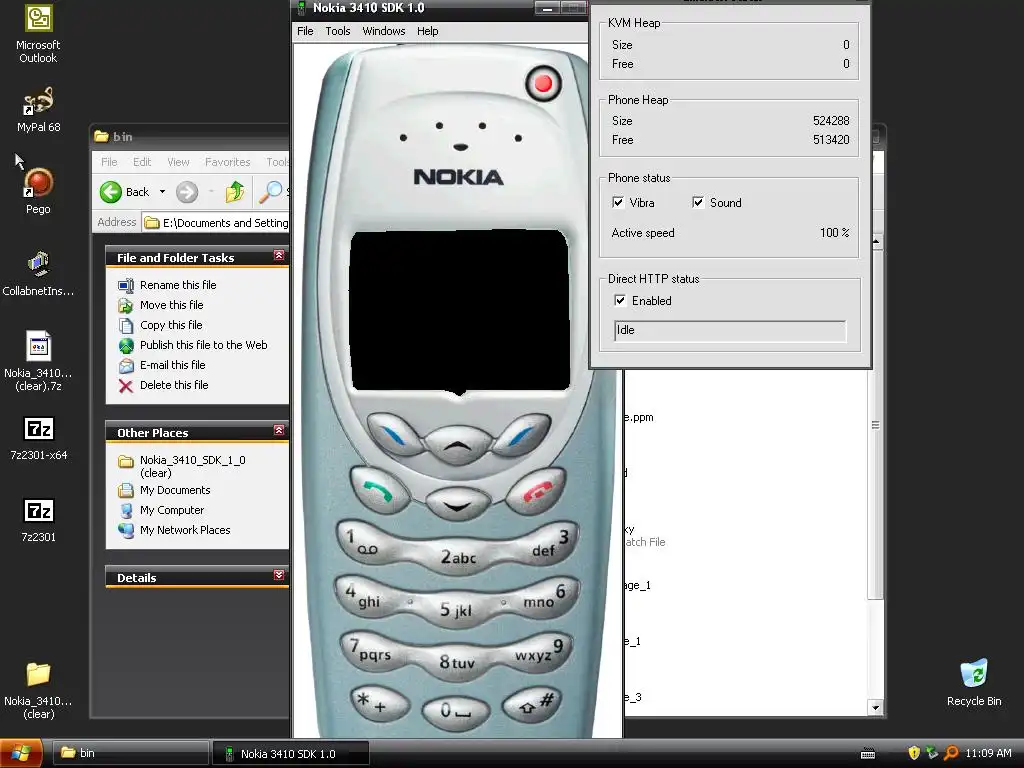This screenshot has width=1024, height=768.
Task: Open My Network Places link
Action: click(x=185, y=530)
